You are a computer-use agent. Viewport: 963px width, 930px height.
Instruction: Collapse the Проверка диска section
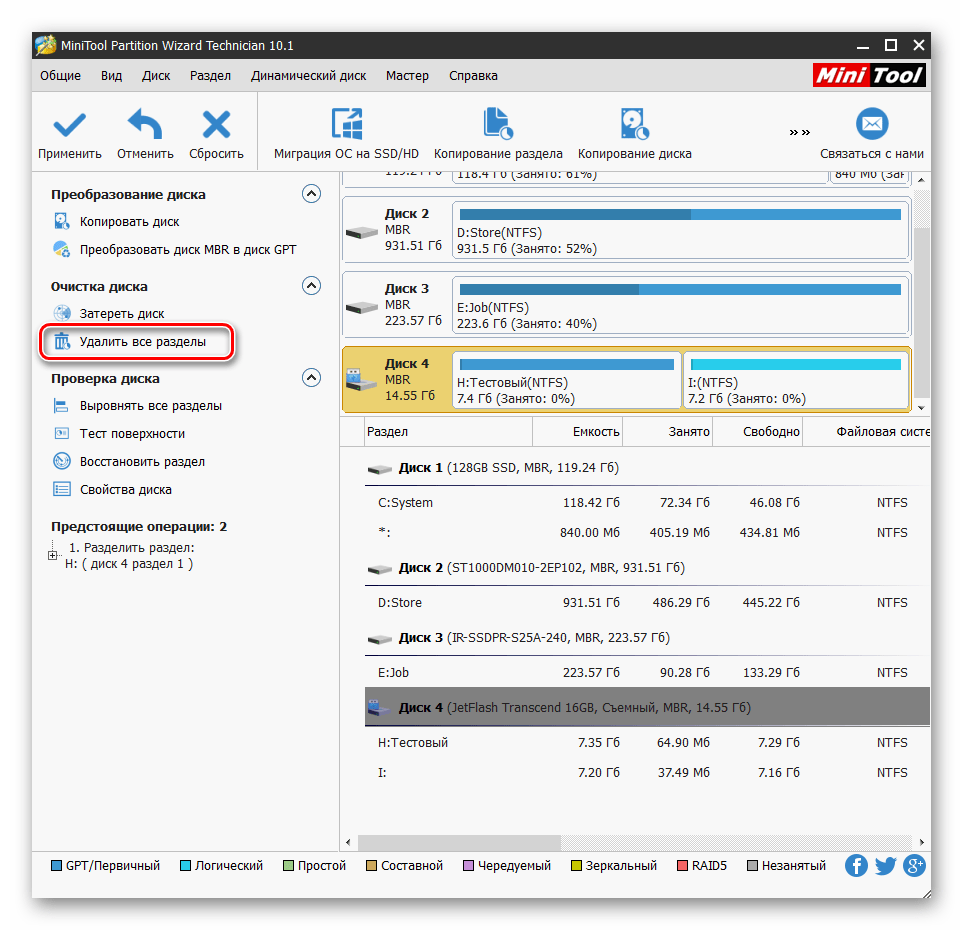312,378
